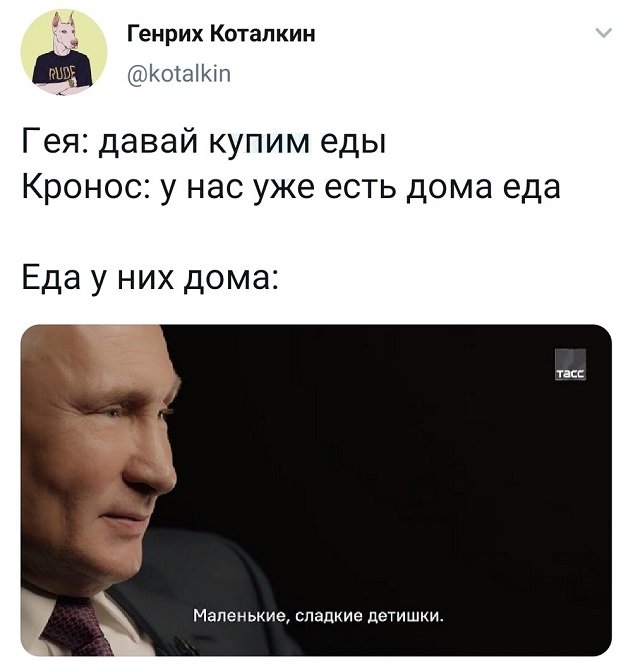Click the man's patterned tie in photo
640x672 pixels.
point(75,628)
